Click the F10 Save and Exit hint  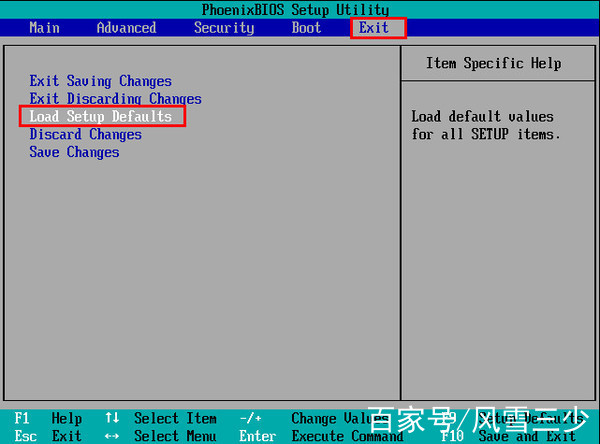click(x=509, y=436)
